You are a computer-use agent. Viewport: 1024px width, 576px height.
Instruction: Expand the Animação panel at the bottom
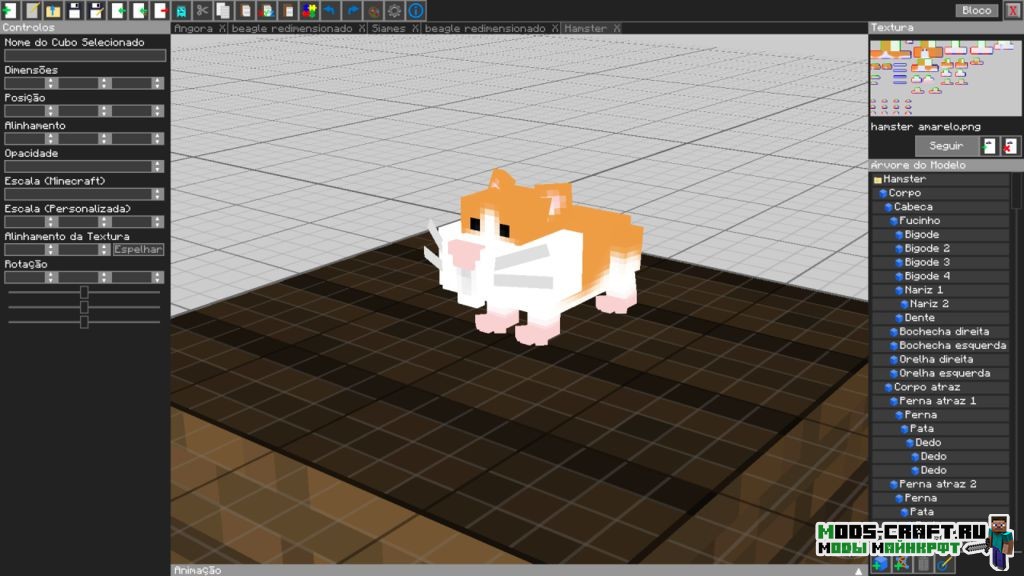tap(858, 571)
